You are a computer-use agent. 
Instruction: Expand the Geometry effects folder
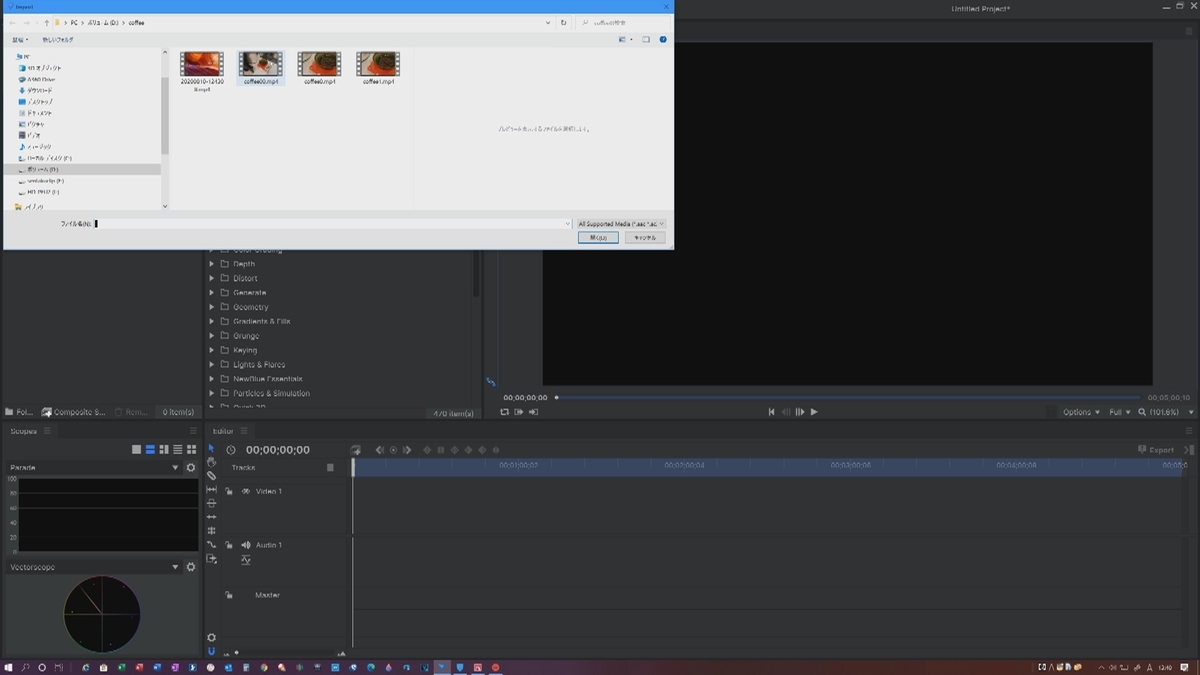pyautogui.click(x=211, y=307)
